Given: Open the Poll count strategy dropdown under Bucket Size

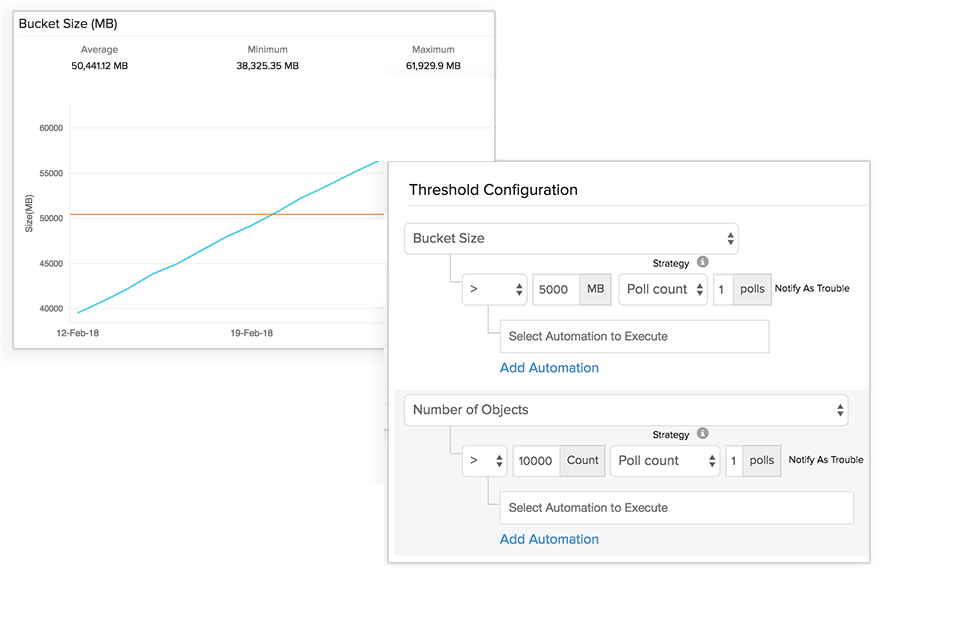Looking at the screenshot, I should 662,289.
